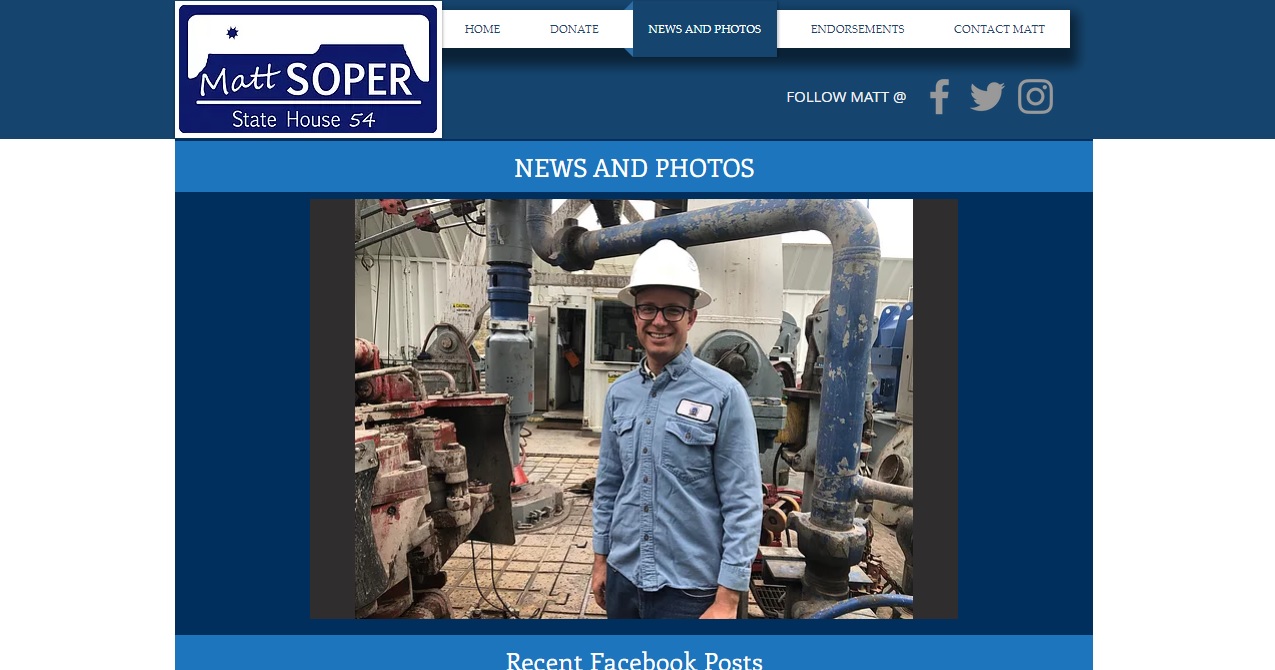This screenshot has width=1275, height=670.
Task: Open the Twitter bird icon
Action: (987, 97)
